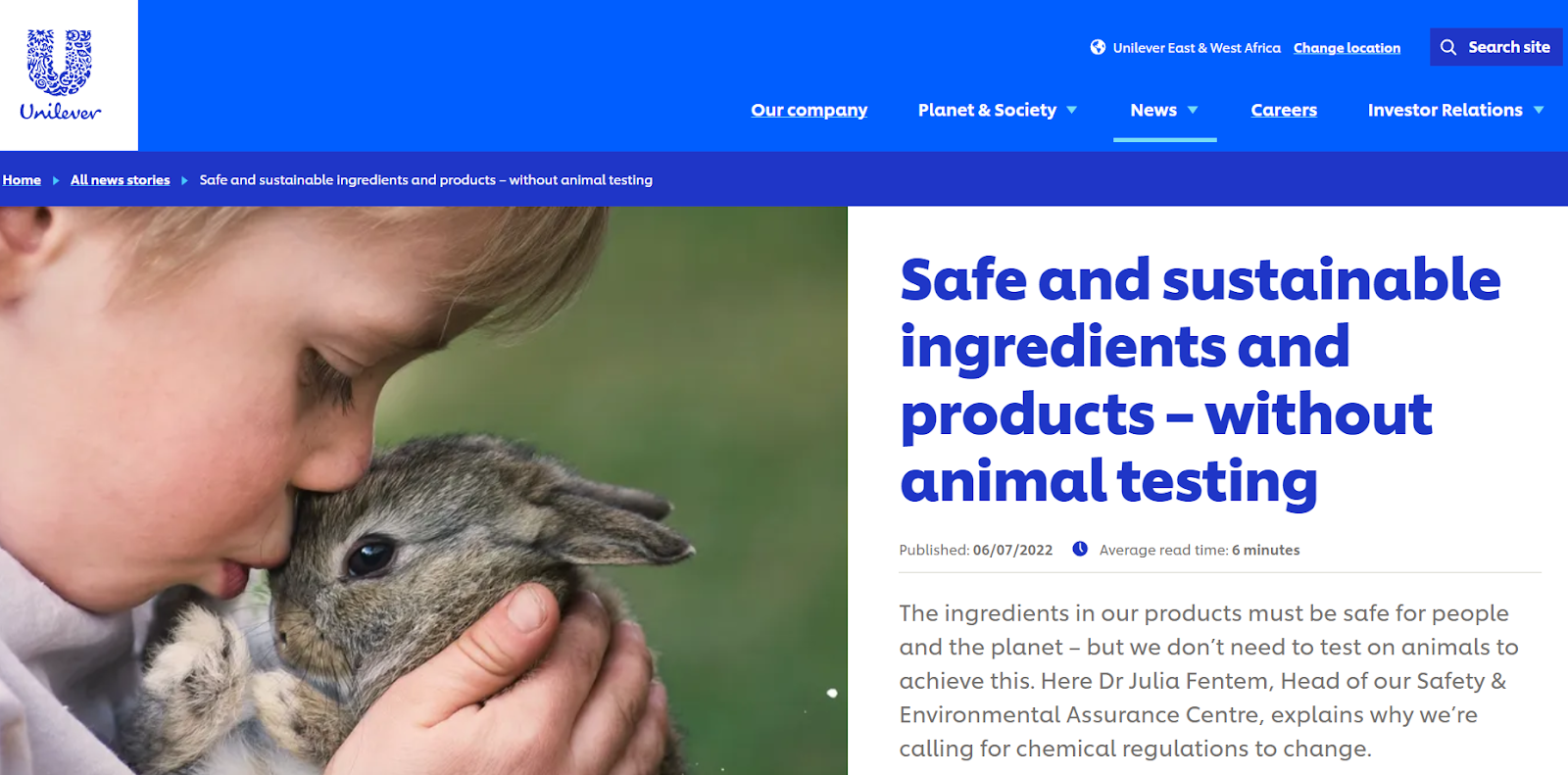The image size is (1568, 775).
Task: Expand the News dropdown arrow
Action: (x=1193, y=110)
